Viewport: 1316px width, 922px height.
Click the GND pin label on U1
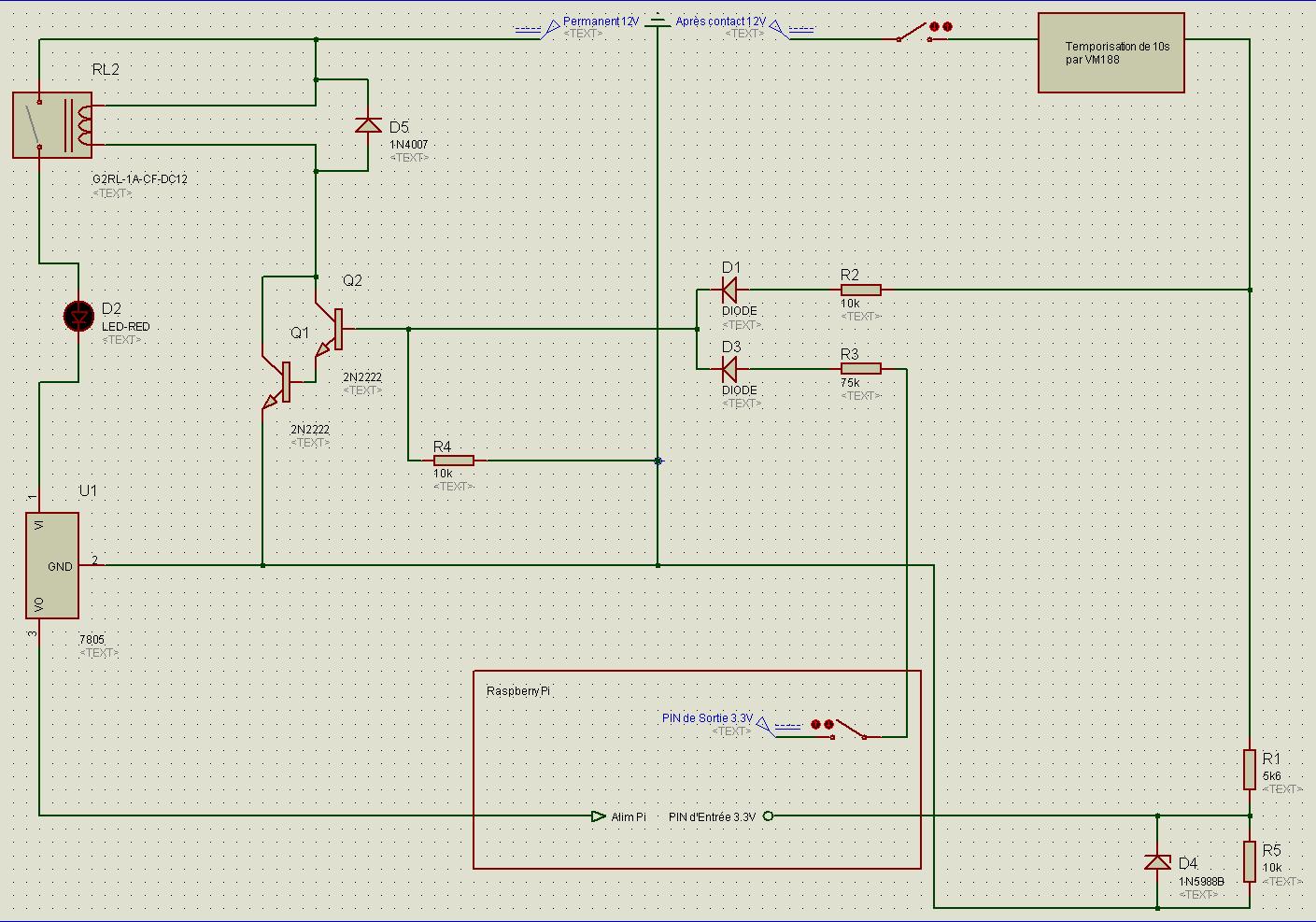(60, 566)
